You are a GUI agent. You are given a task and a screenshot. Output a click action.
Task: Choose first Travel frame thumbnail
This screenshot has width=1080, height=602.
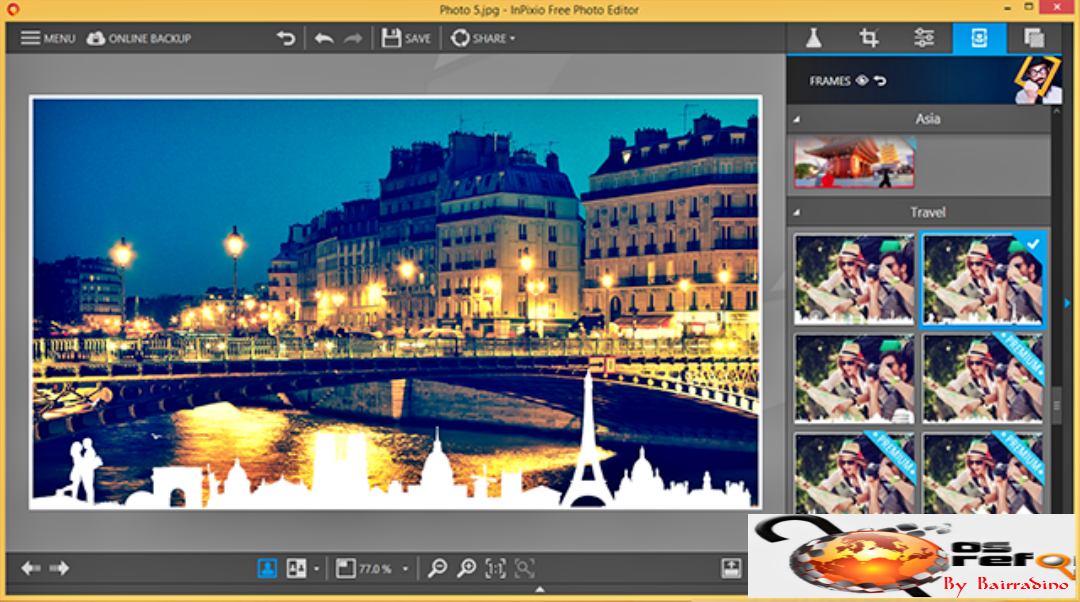tap(854, 279)
